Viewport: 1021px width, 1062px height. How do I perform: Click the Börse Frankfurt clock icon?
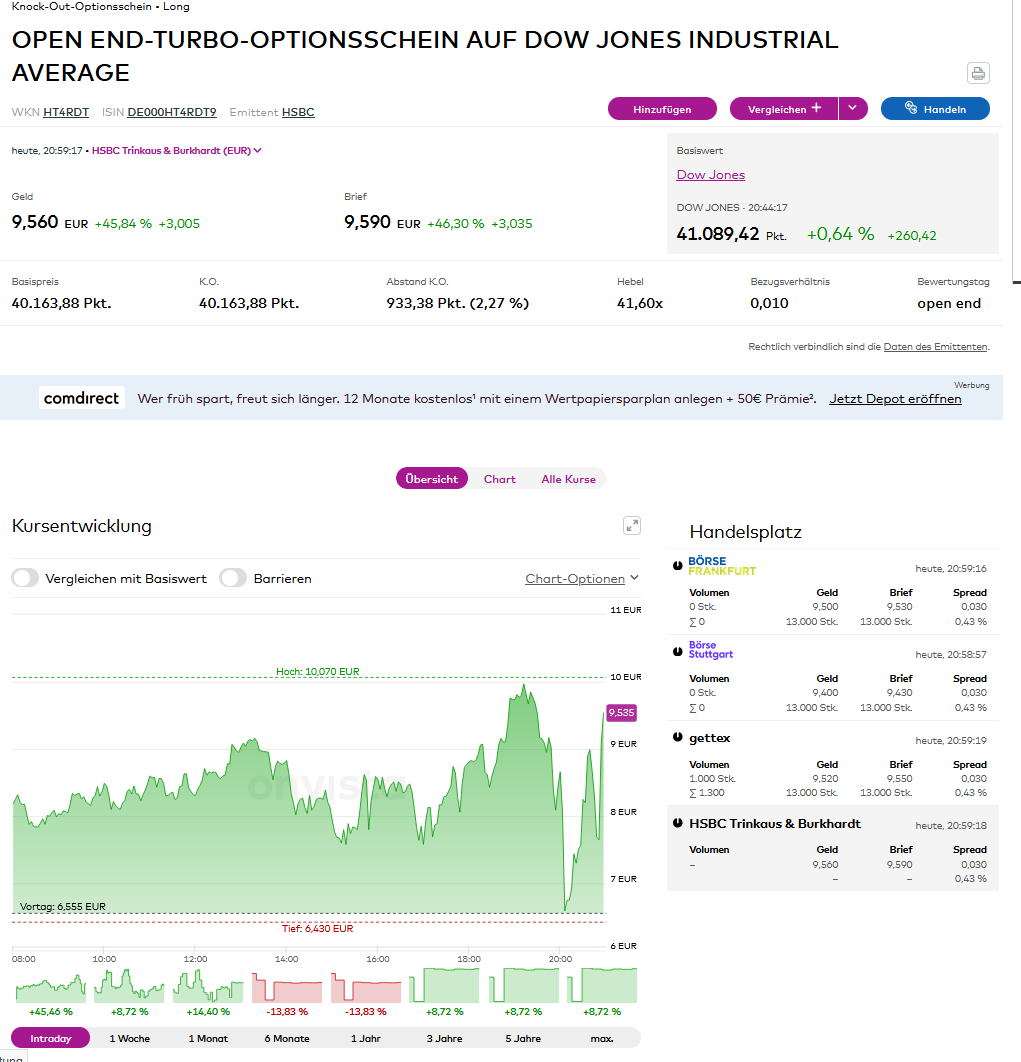[677, 566]
